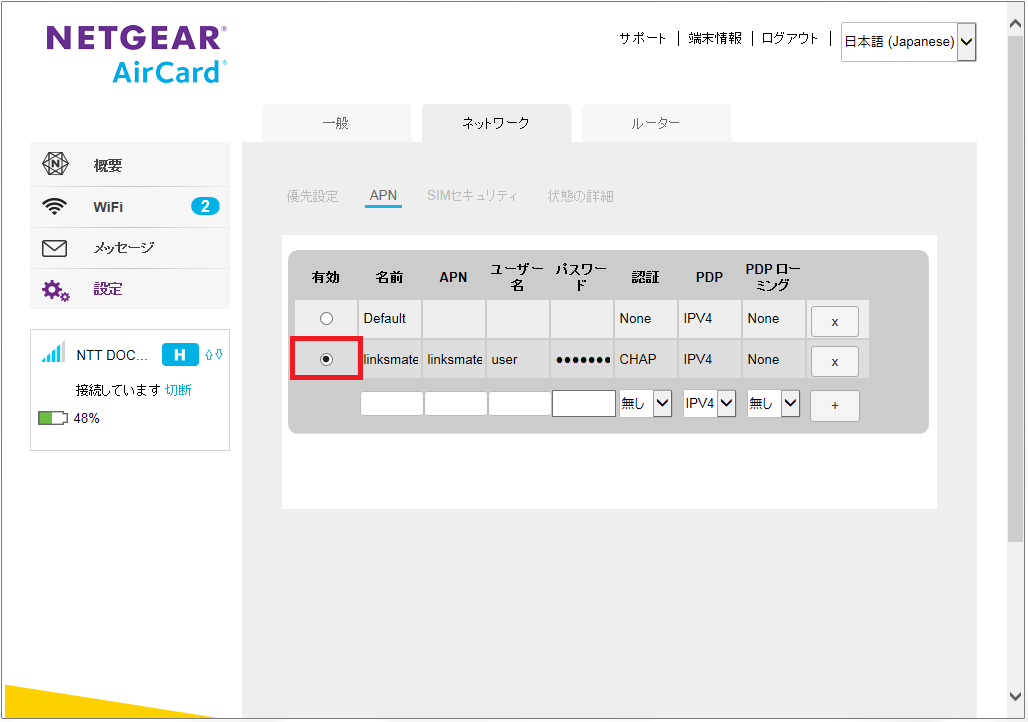Switch to the ネットワーク tab

pos(496,123)
